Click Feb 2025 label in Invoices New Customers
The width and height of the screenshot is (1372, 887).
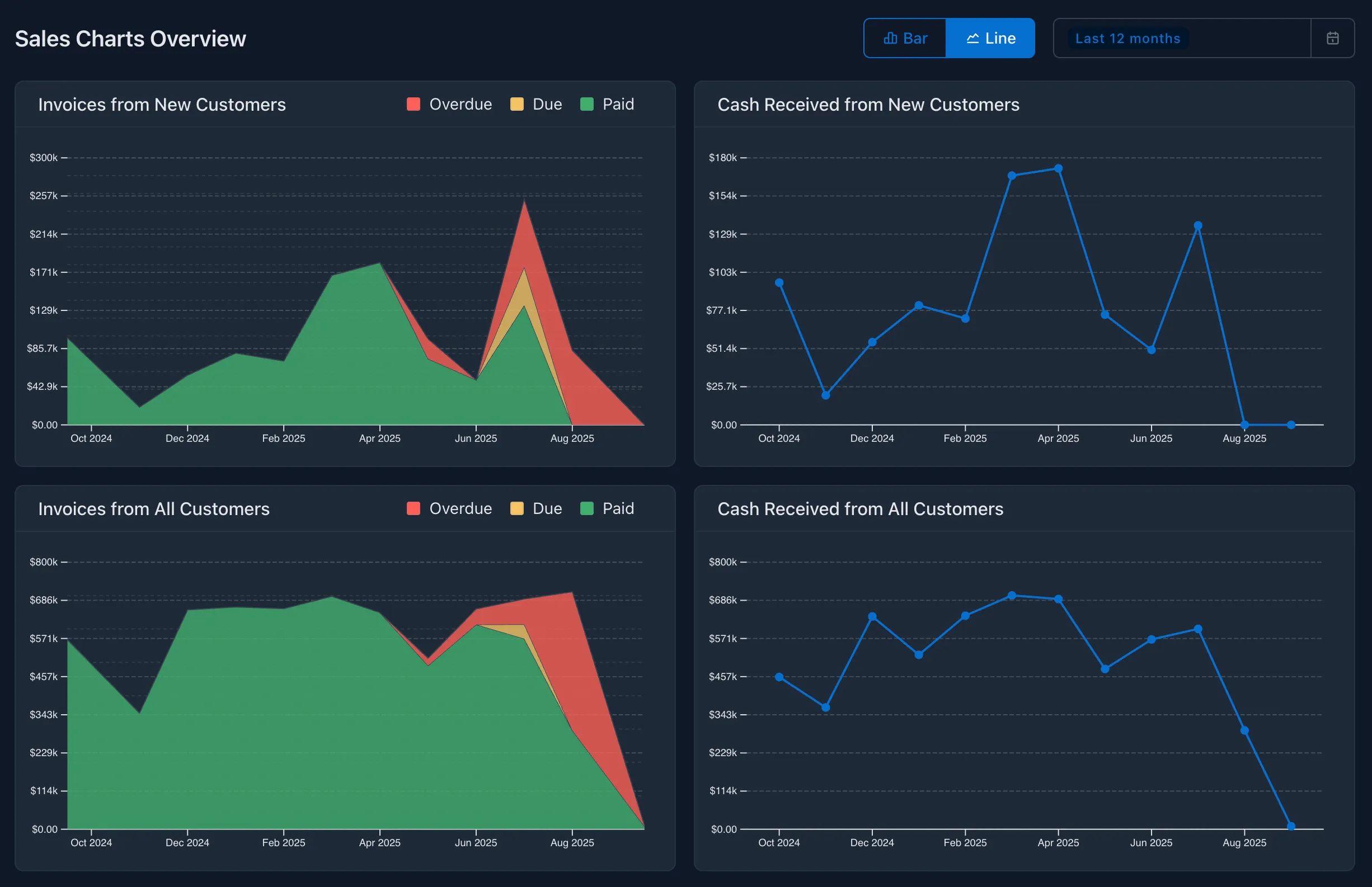click(x=284, y=438)
